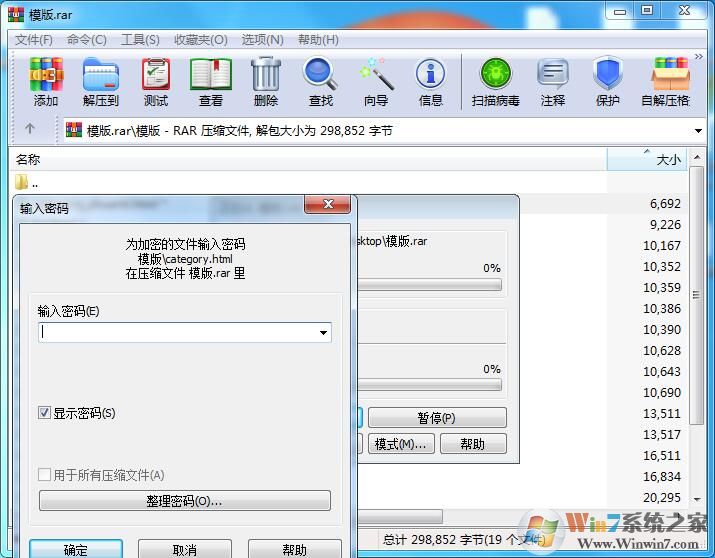
Task: Open the Commands (命令) menu
Action: coord(87,40)
